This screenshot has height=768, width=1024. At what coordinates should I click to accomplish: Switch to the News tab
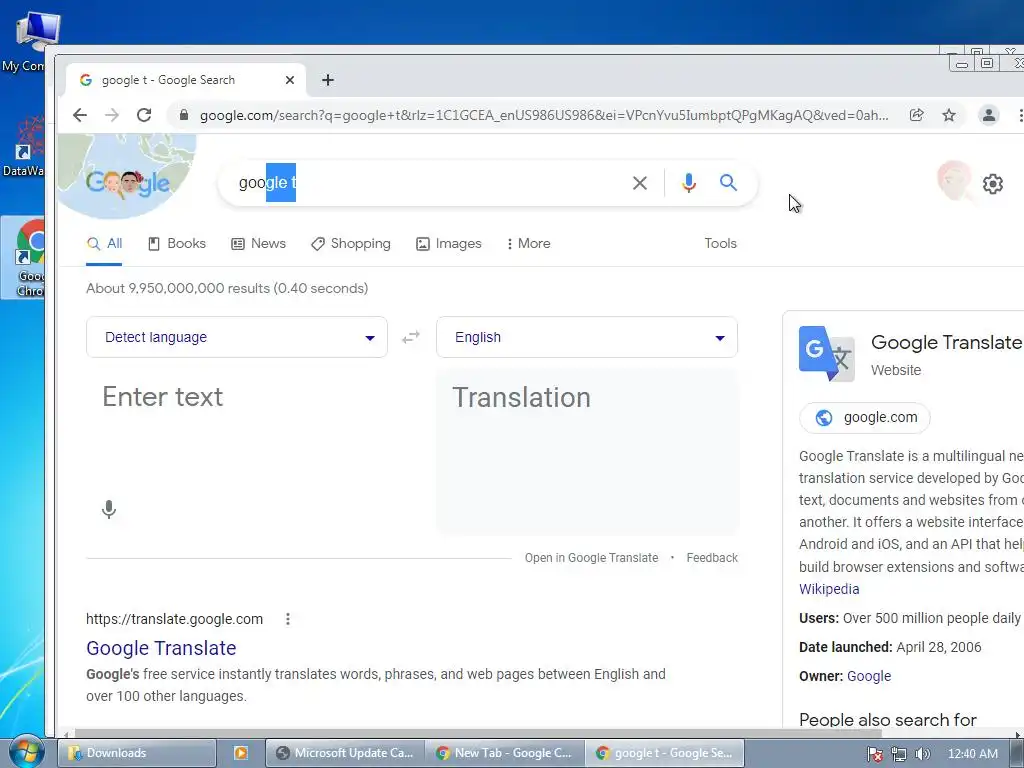pos(259,244)
